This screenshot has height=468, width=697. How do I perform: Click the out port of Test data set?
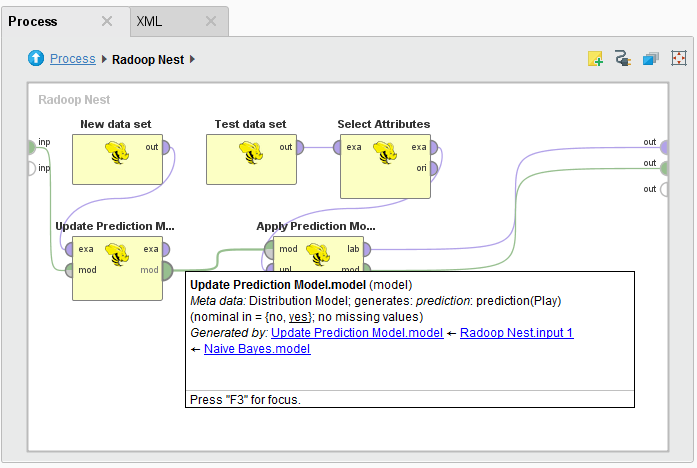[x=299, y=147]
